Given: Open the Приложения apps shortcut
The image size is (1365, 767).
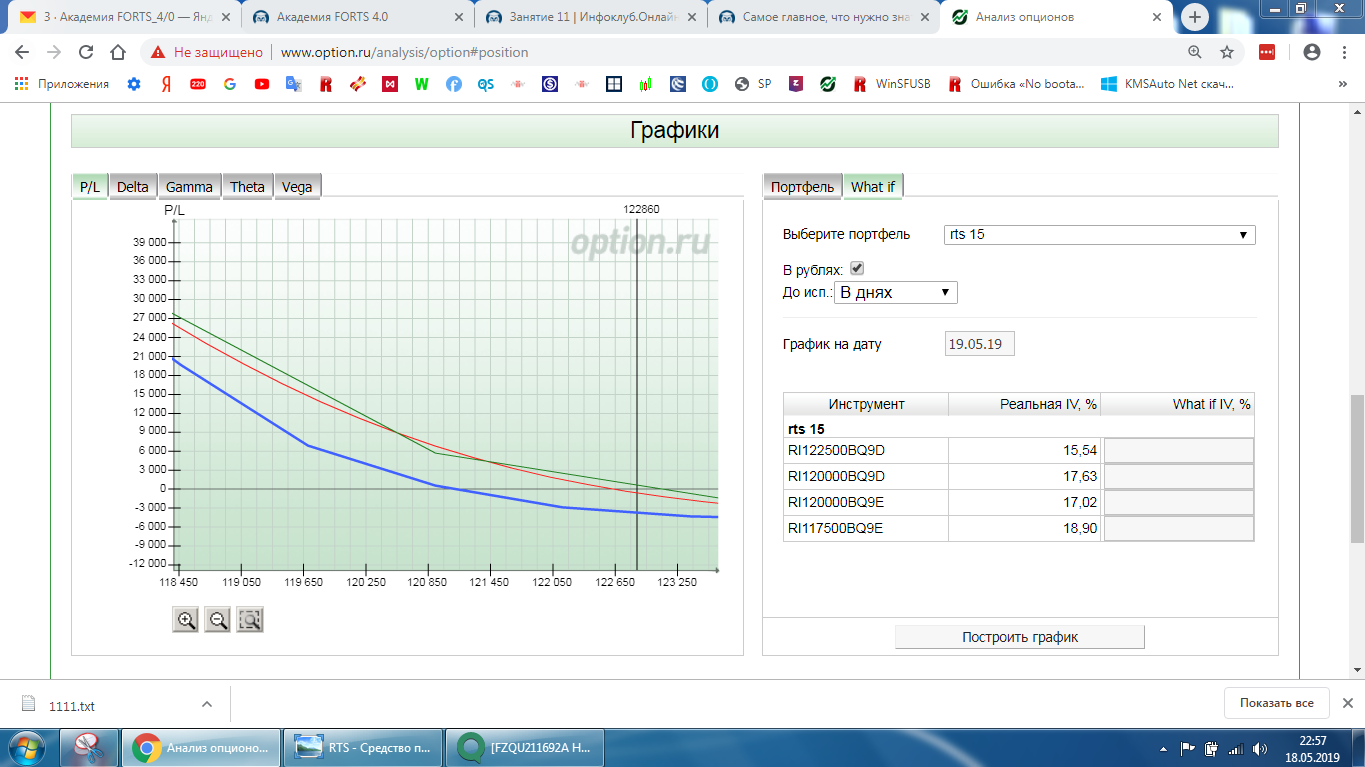Looking at the screenshot, I should tap(62, 84).
